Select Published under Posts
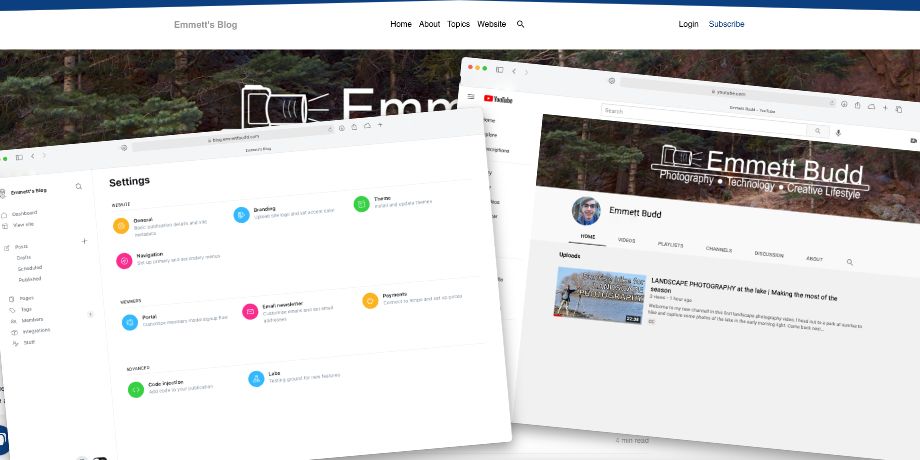Image resolution: width=920 pixels, height=460 pixels. point(30,279)
